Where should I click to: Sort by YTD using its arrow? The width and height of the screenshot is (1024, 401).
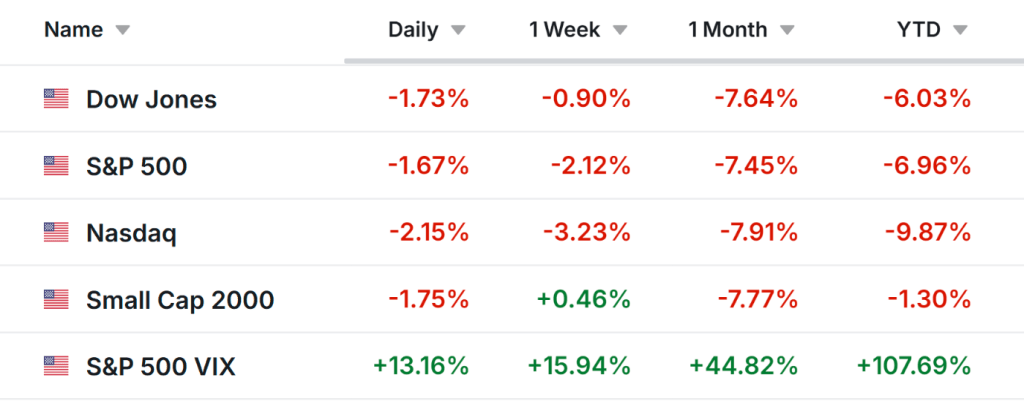[960, 31]
